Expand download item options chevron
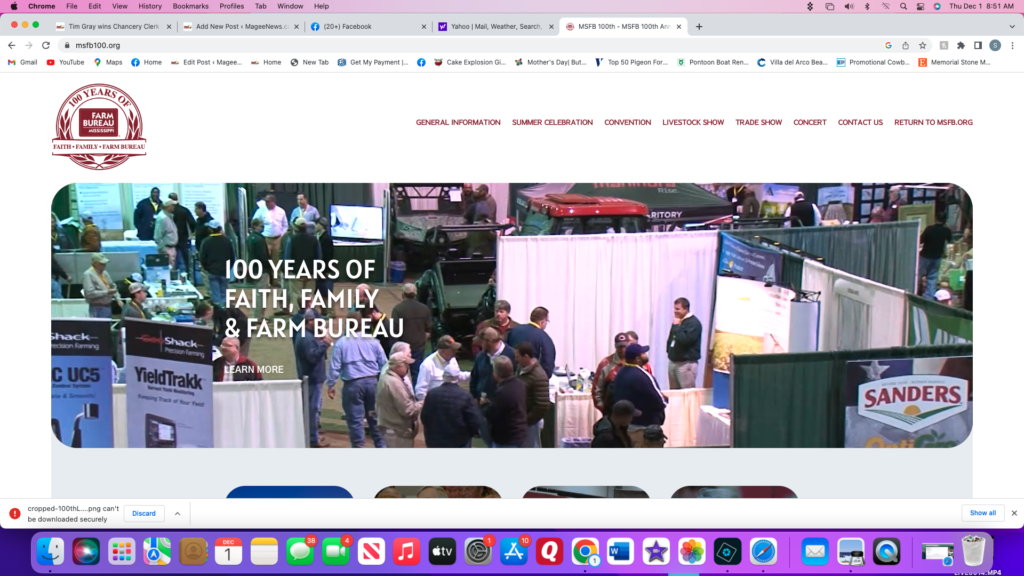Screen dimensions: 1024x576 coord(178,513)
